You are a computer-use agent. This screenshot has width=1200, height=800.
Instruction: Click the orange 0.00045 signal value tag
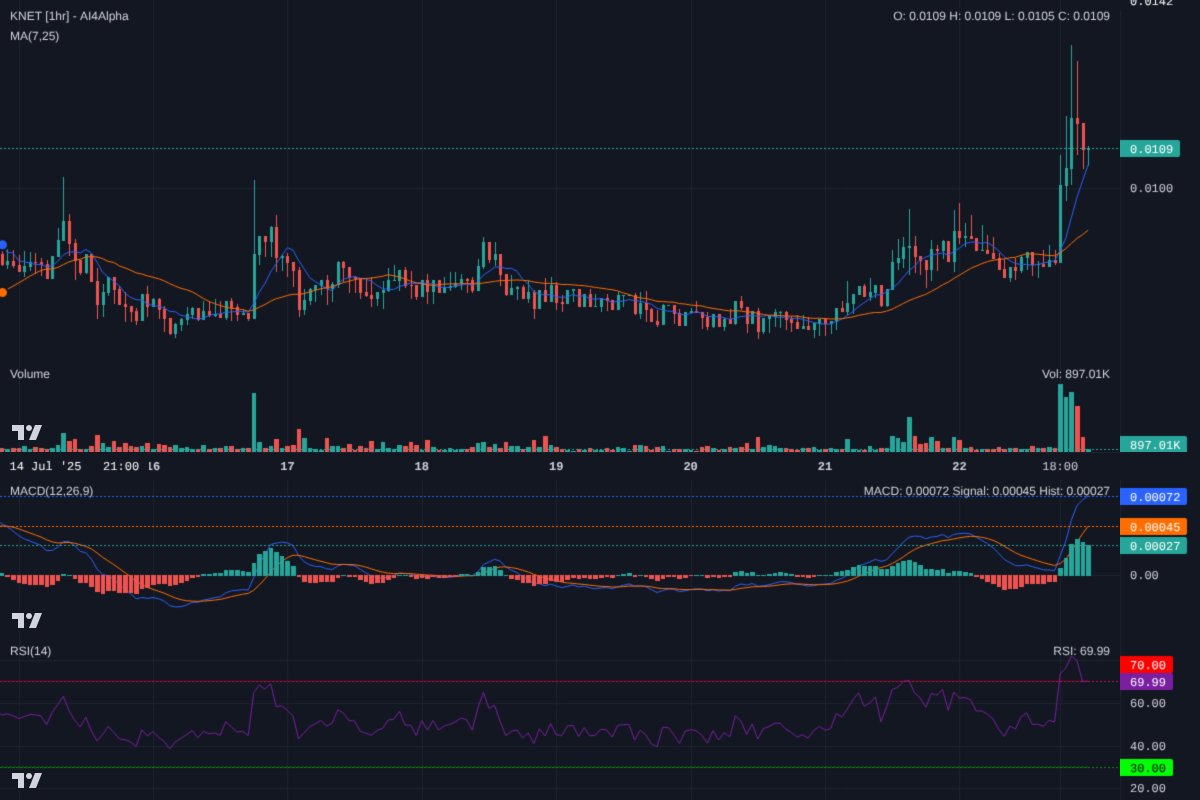click(x=1153, y=527)
